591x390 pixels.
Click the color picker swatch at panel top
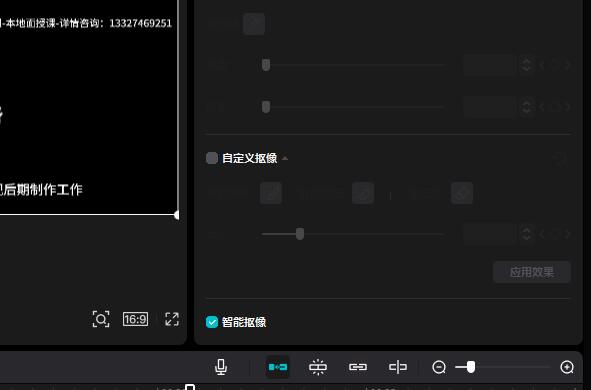tap(254, 24)
